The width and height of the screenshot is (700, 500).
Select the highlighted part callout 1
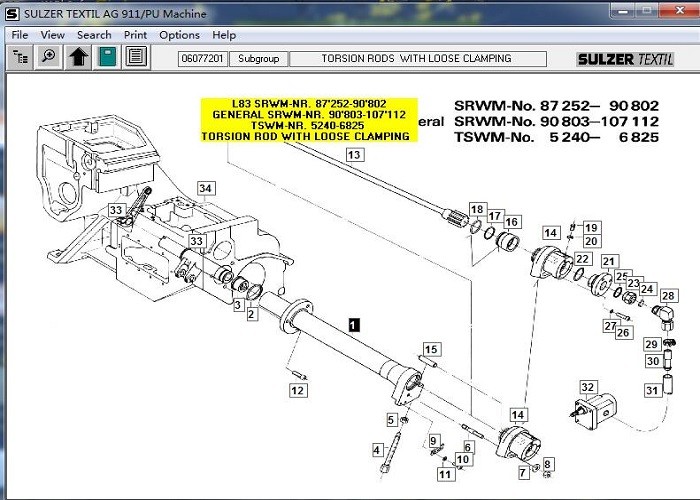354,325
